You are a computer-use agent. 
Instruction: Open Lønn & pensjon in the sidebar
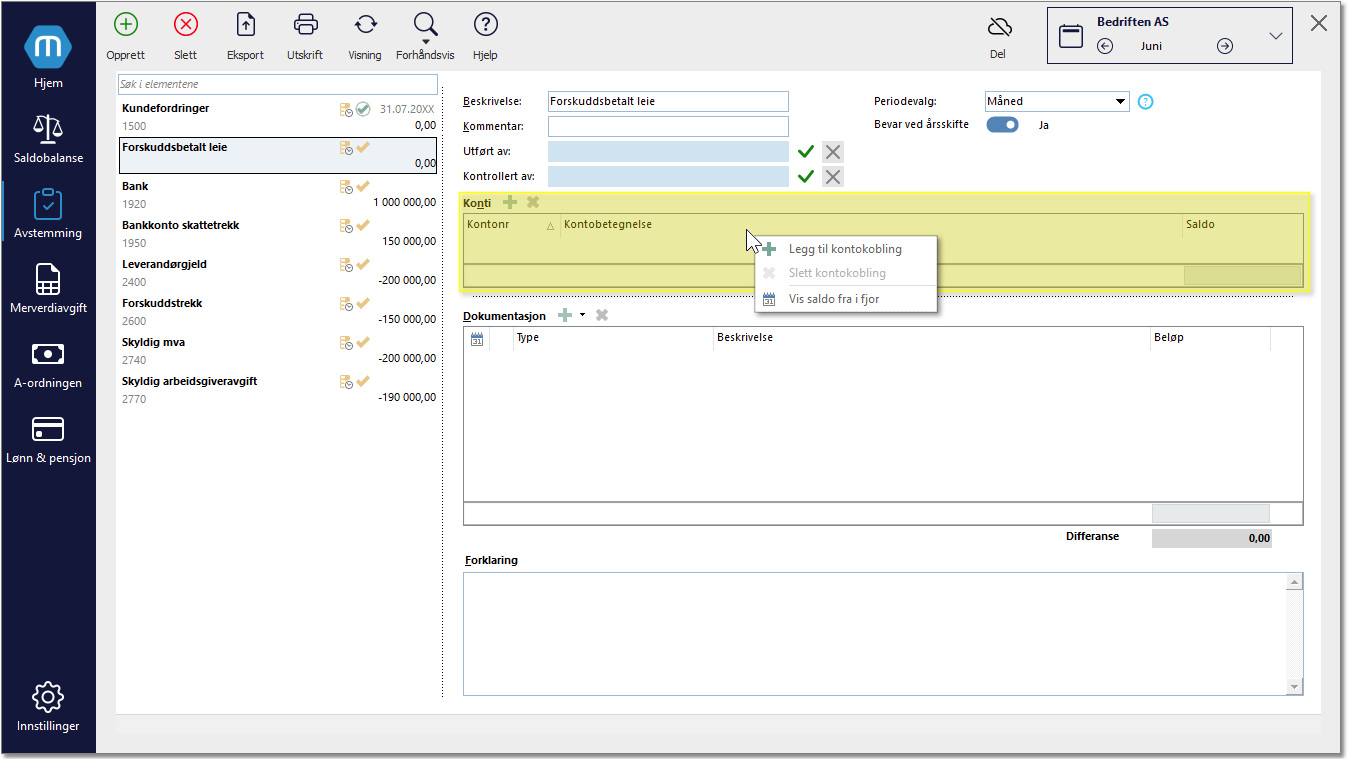point(48,438)
